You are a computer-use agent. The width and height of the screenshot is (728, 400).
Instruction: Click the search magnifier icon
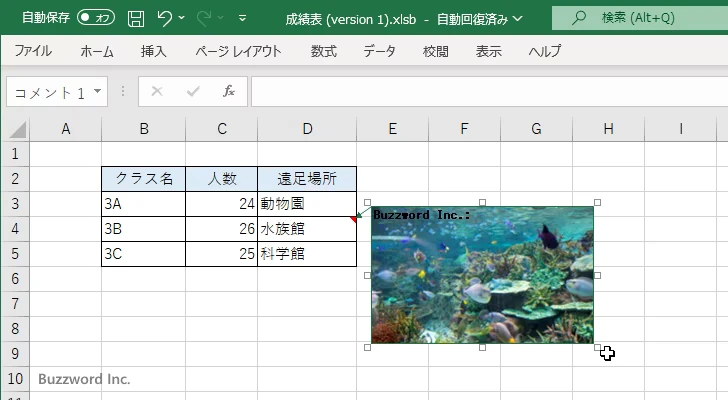click(x=578, y=18)
